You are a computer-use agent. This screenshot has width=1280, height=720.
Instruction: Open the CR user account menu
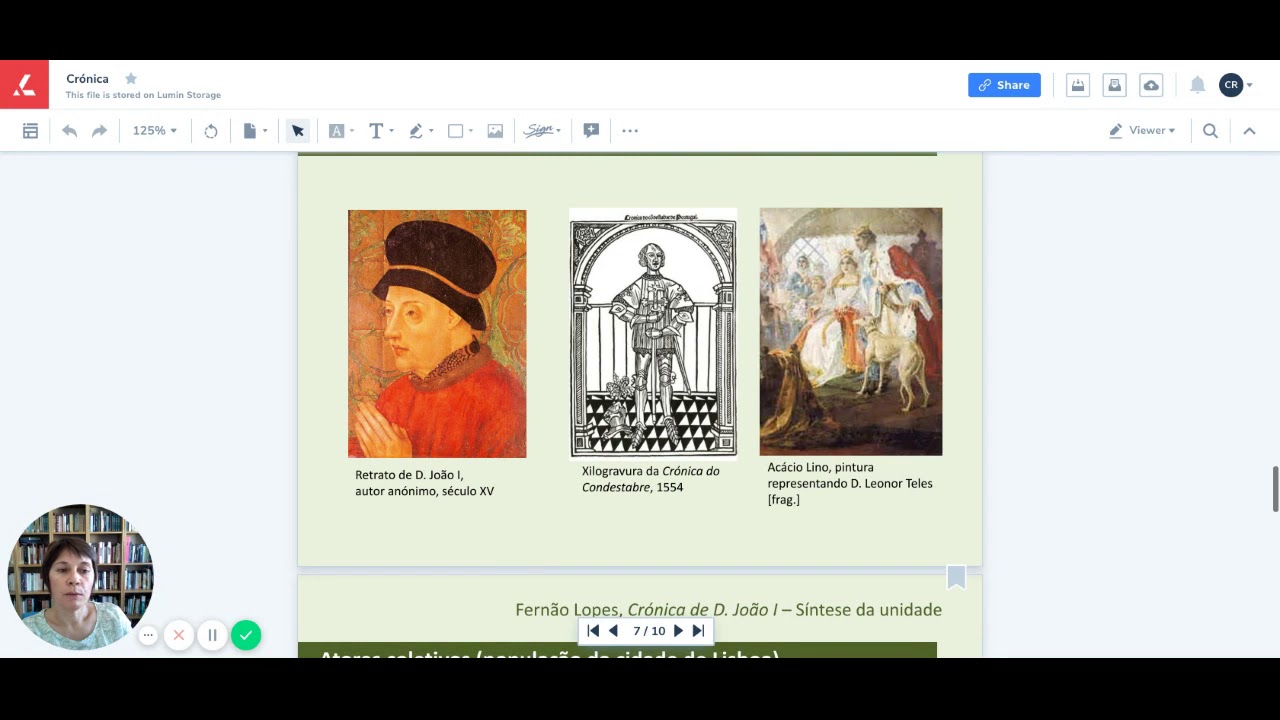(1236, 85)
